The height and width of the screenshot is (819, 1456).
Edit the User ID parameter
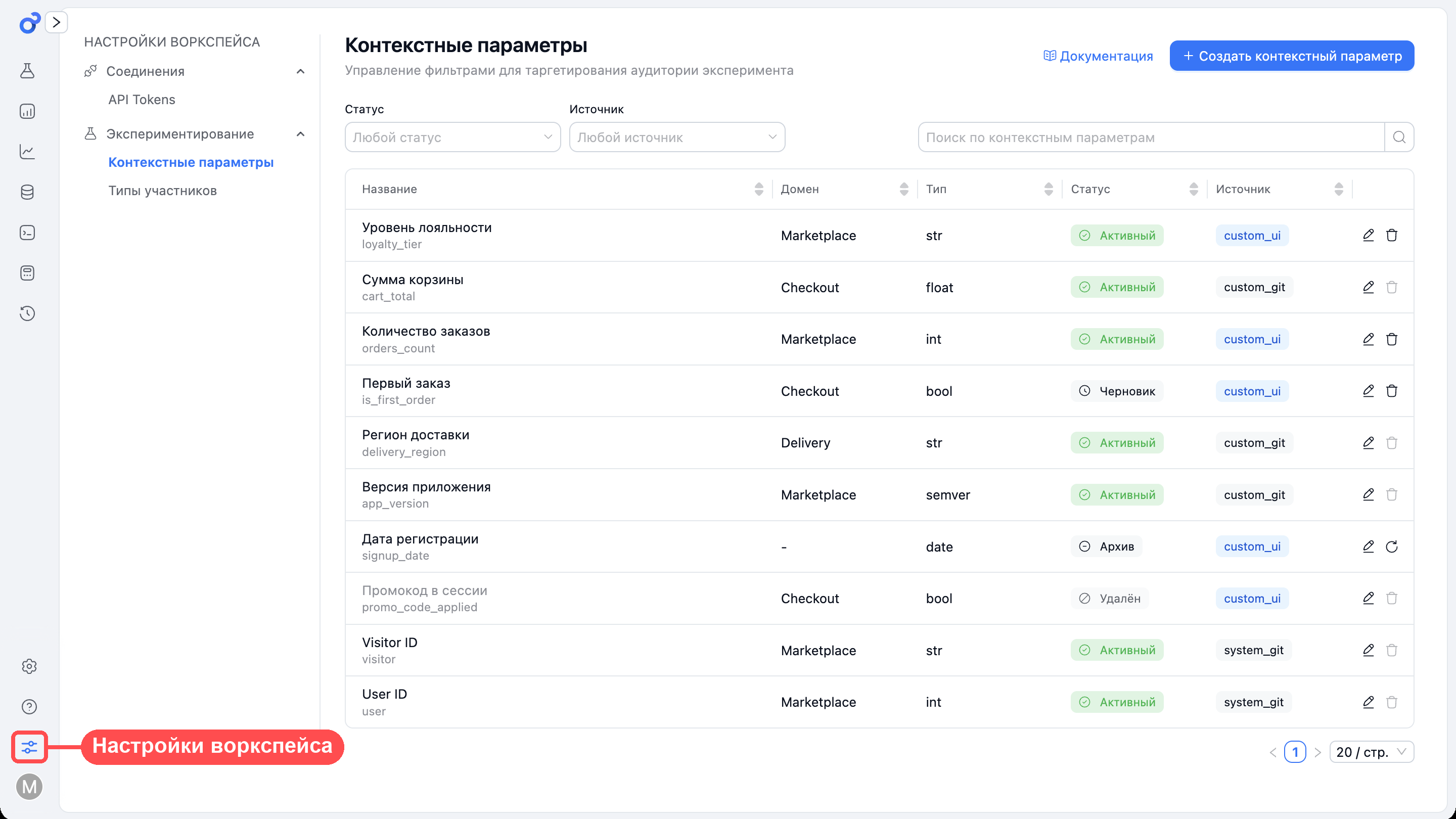point(1368,702)
